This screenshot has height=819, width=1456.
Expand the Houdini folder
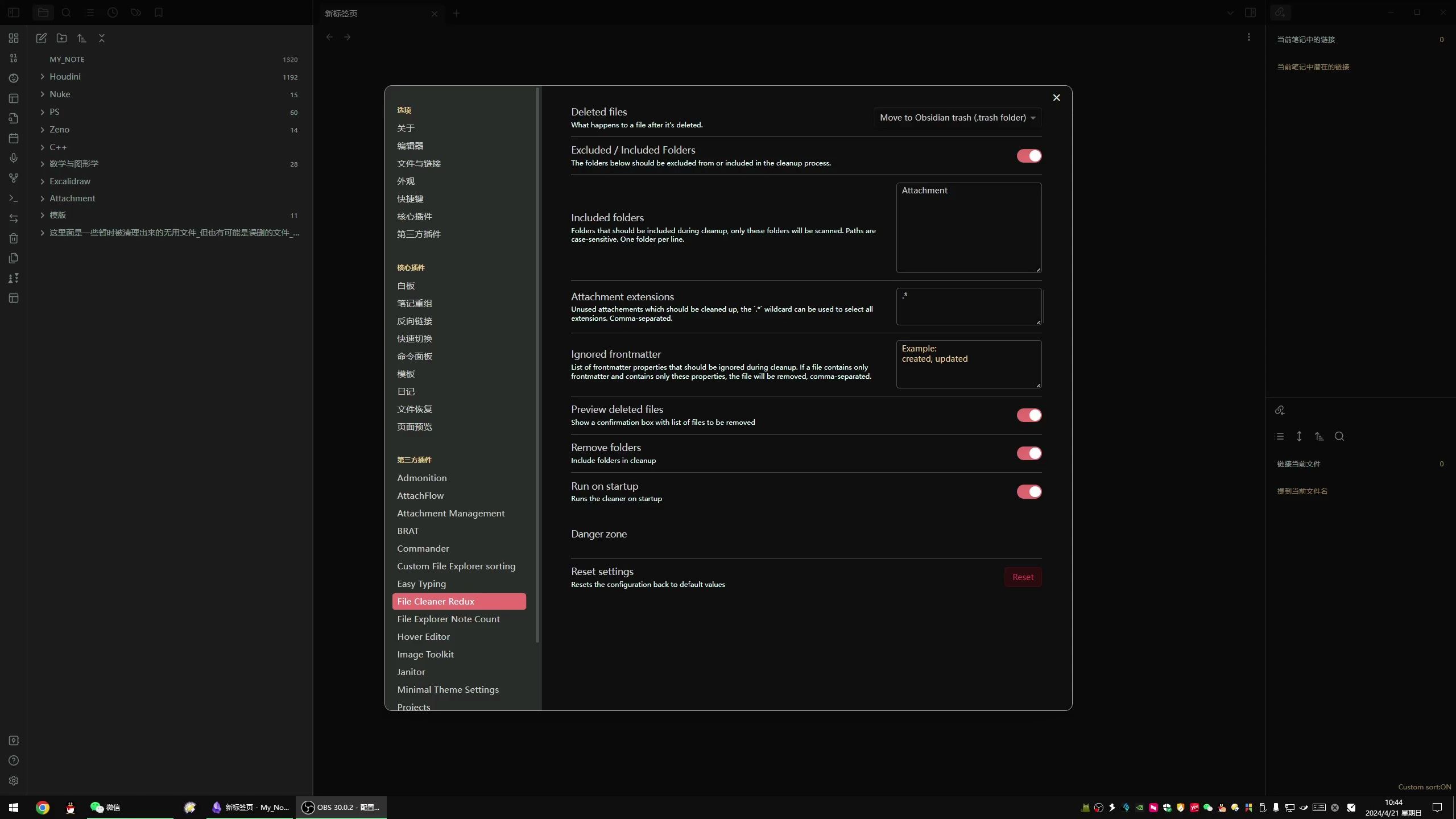click(x=65, y=77)
